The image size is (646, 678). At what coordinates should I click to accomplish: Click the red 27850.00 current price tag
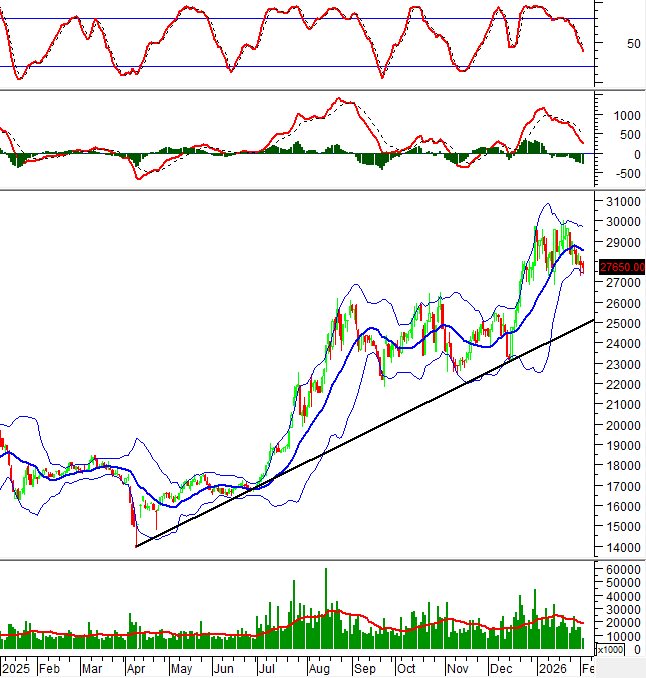click(620, 267)
